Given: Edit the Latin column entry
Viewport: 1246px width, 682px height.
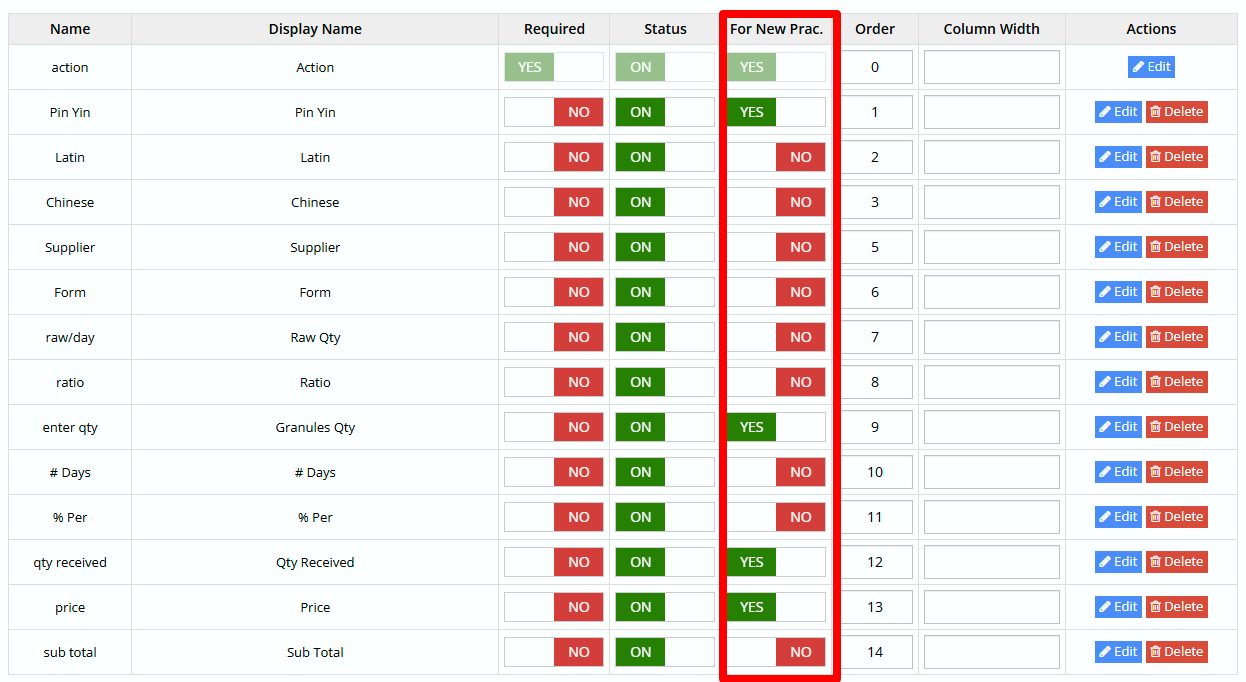Looking at the screenshot, I should pos(1117,157).
